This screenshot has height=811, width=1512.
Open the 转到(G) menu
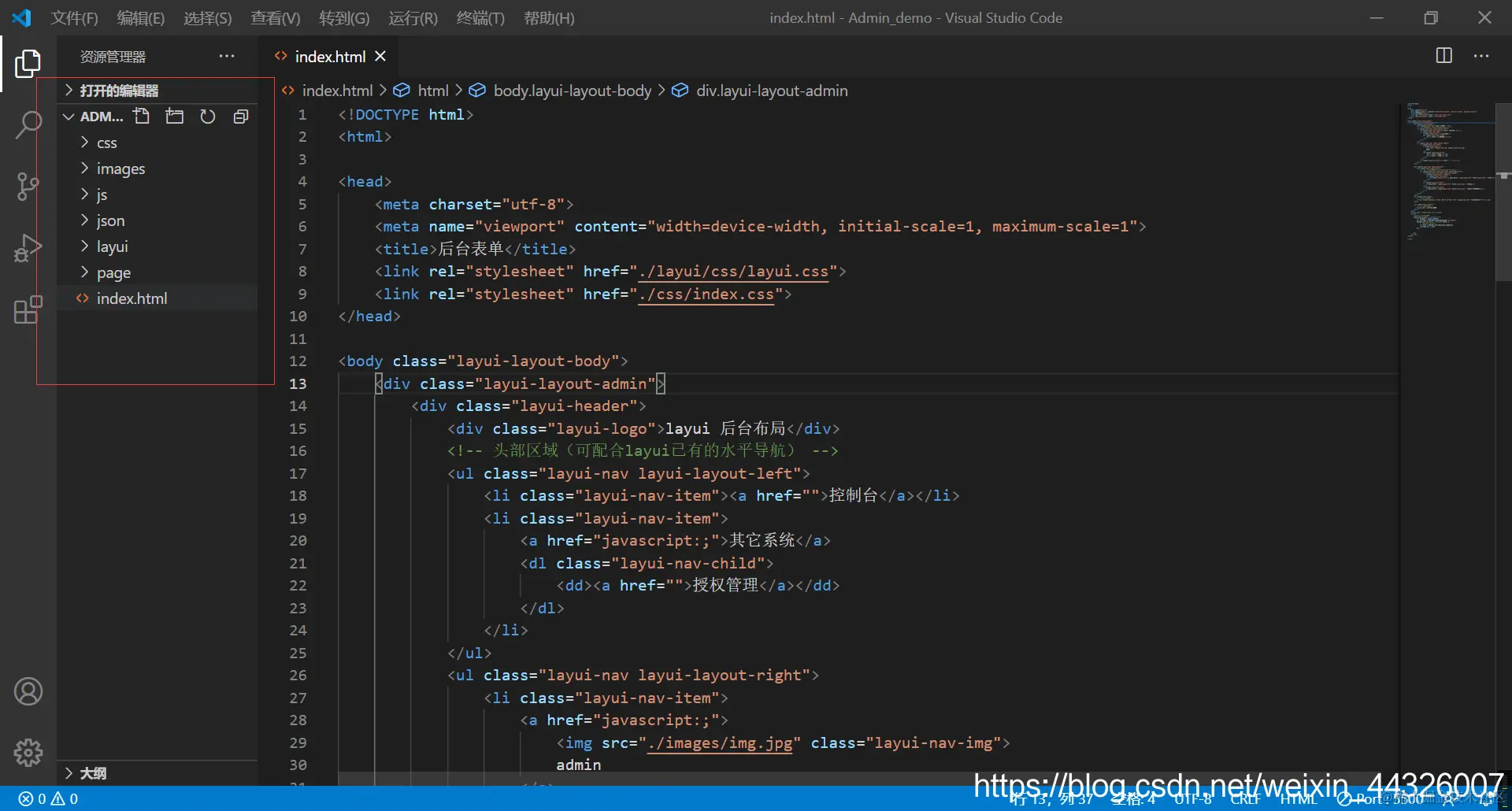[344, 17]
